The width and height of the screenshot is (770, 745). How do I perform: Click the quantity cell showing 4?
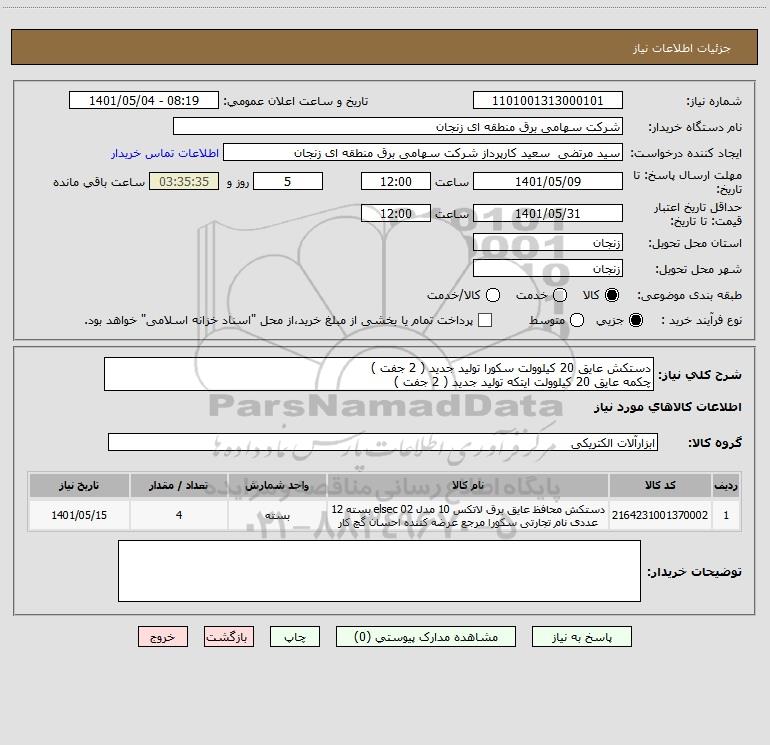coord(179,515)
